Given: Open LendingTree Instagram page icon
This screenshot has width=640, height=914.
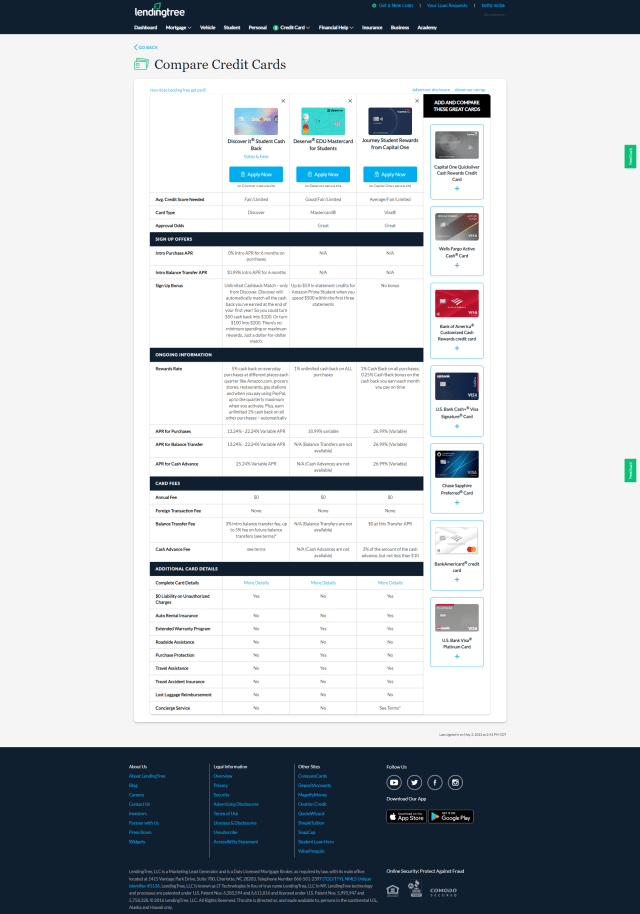Looking at the screenshot, I should tap(455, 782).
